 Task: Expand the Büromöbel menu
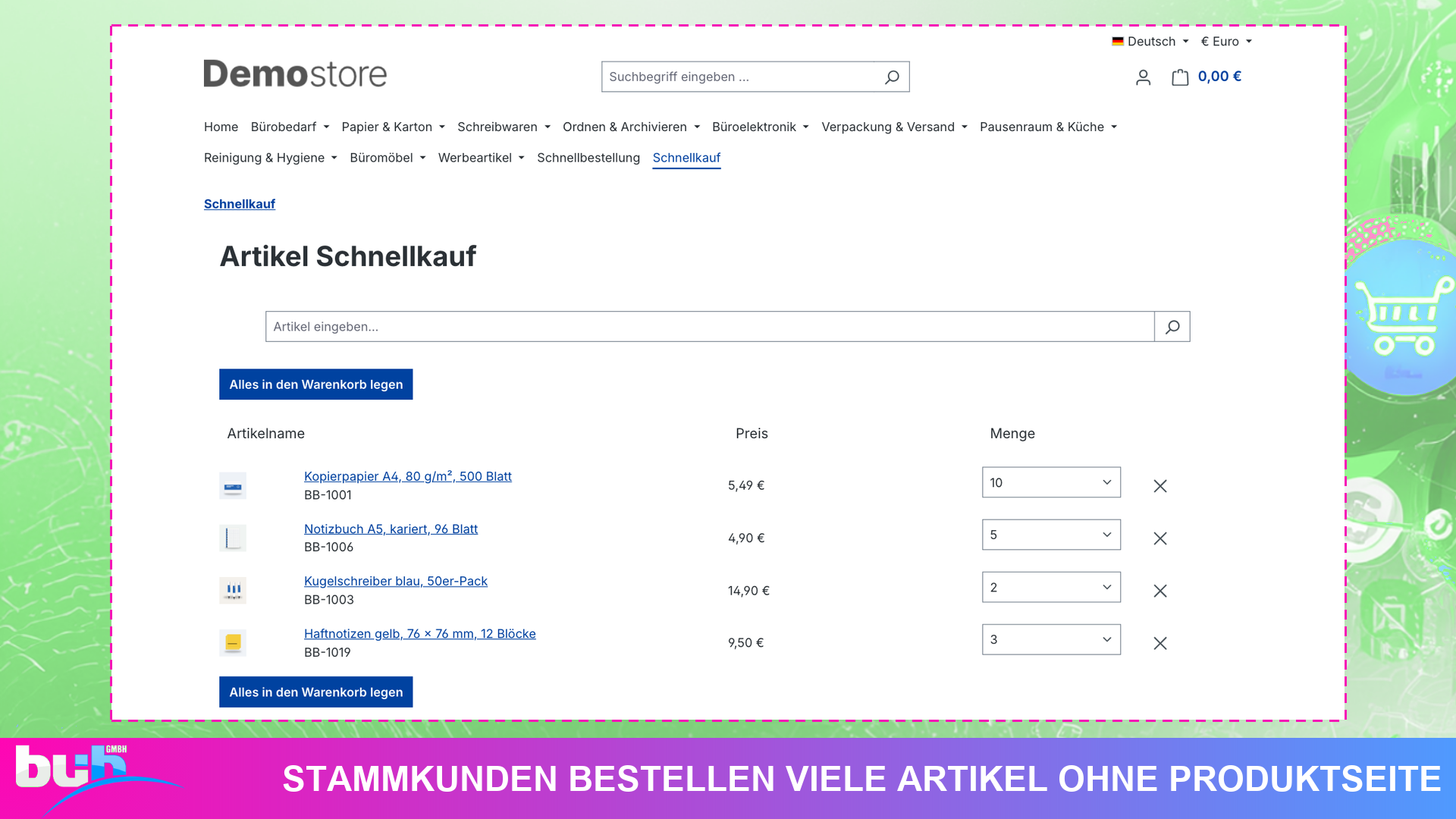(388, 158)
